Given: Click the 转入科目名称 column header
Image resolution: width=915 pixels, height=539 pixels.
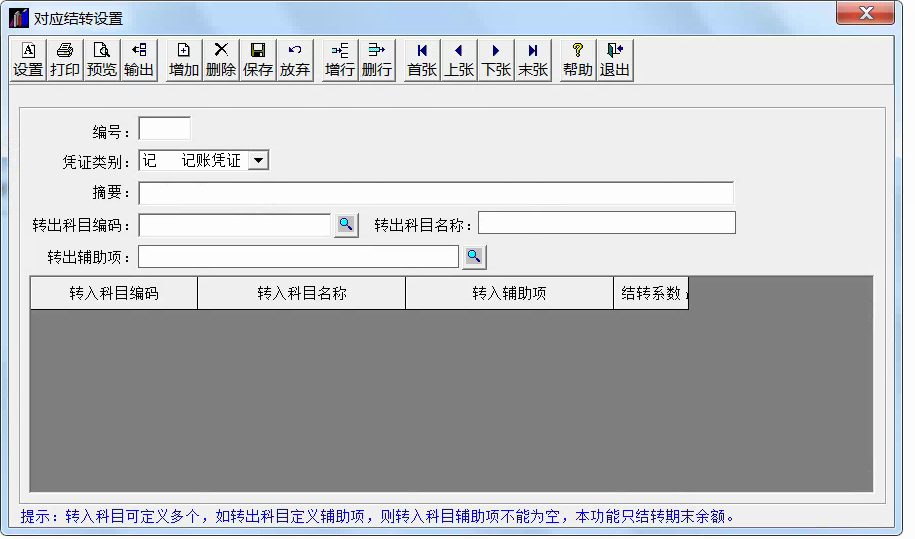Looking at the screenshot, I should tap(302, 293).
